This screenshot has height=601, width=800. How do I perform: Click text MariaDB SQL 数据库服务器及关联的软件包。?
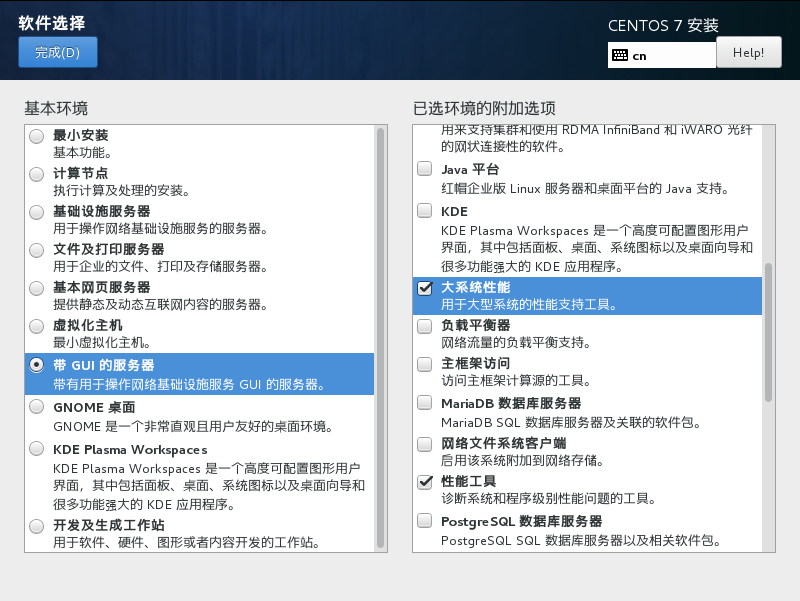click(571, 422)
